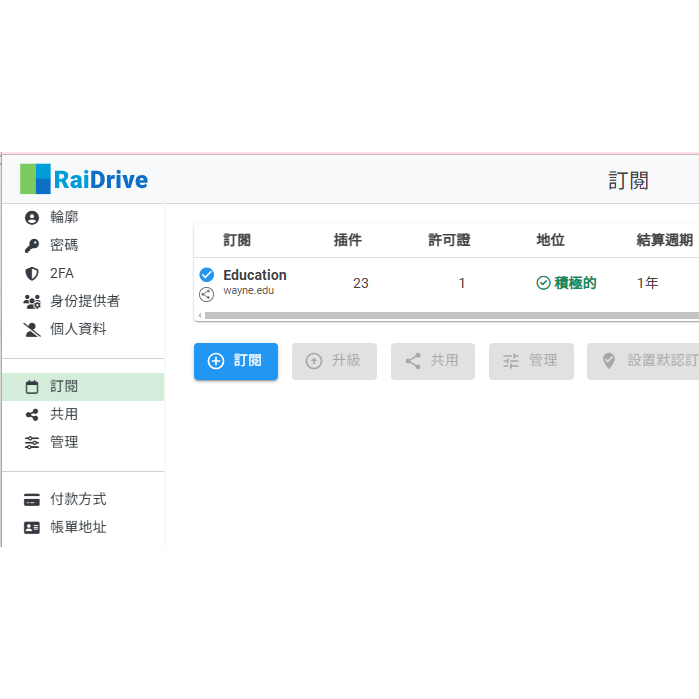699x699 pixels.
Task: Click the 身份提供者 people icon
Action: click(x=32, y=302)
